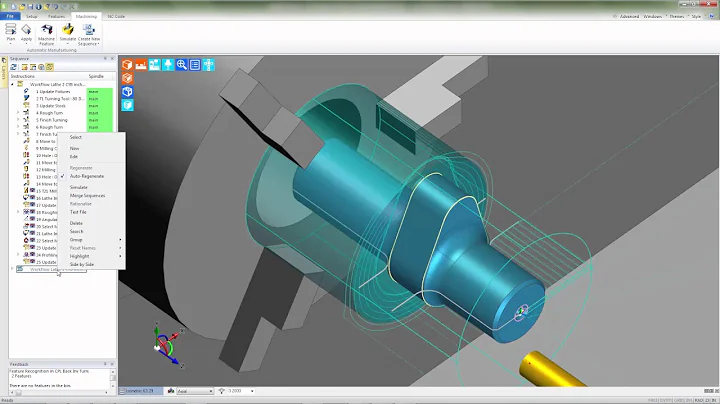Expand the 5 Finish Turning tree node
The width and height of the screenshot is (720, 404).
pyautogui.click(x=18, y=120)
